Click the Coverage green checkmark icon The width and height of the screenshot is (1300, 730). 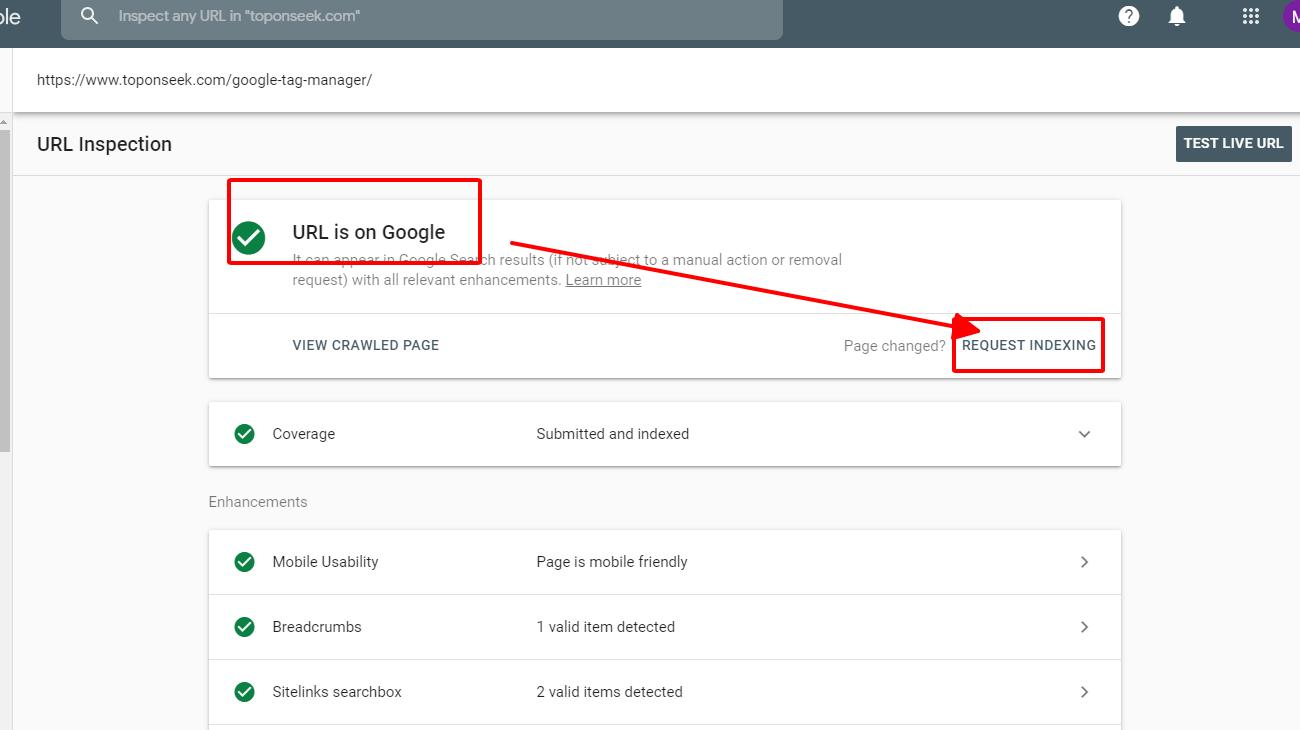(x=244, y=434)
